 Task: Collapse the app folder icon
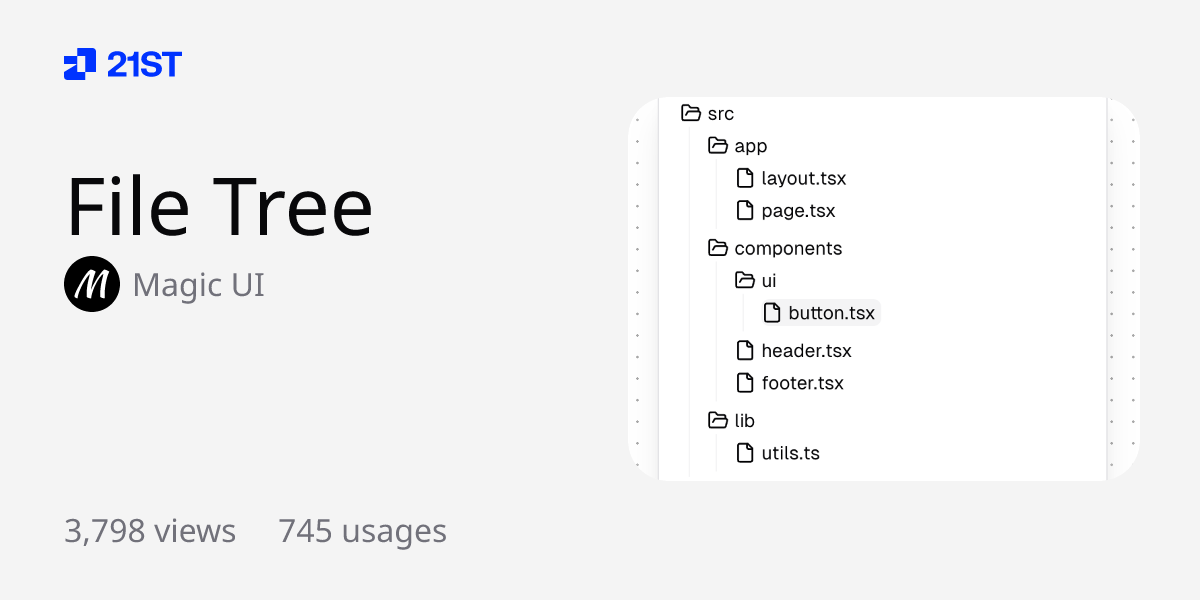pyautogui.click(x=717, y=146)
